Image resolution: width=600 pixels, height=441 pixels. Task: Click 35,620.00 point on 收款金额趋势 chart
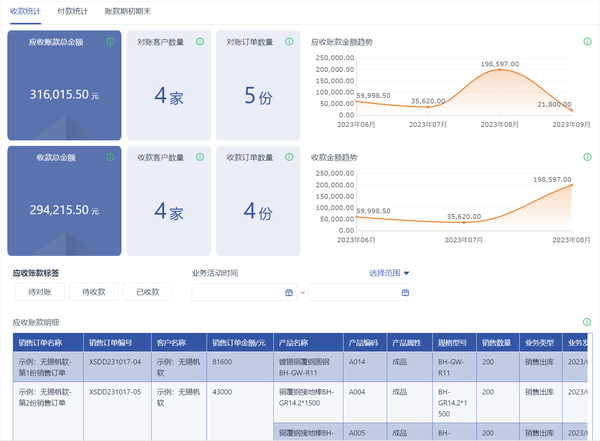point(464,222)
